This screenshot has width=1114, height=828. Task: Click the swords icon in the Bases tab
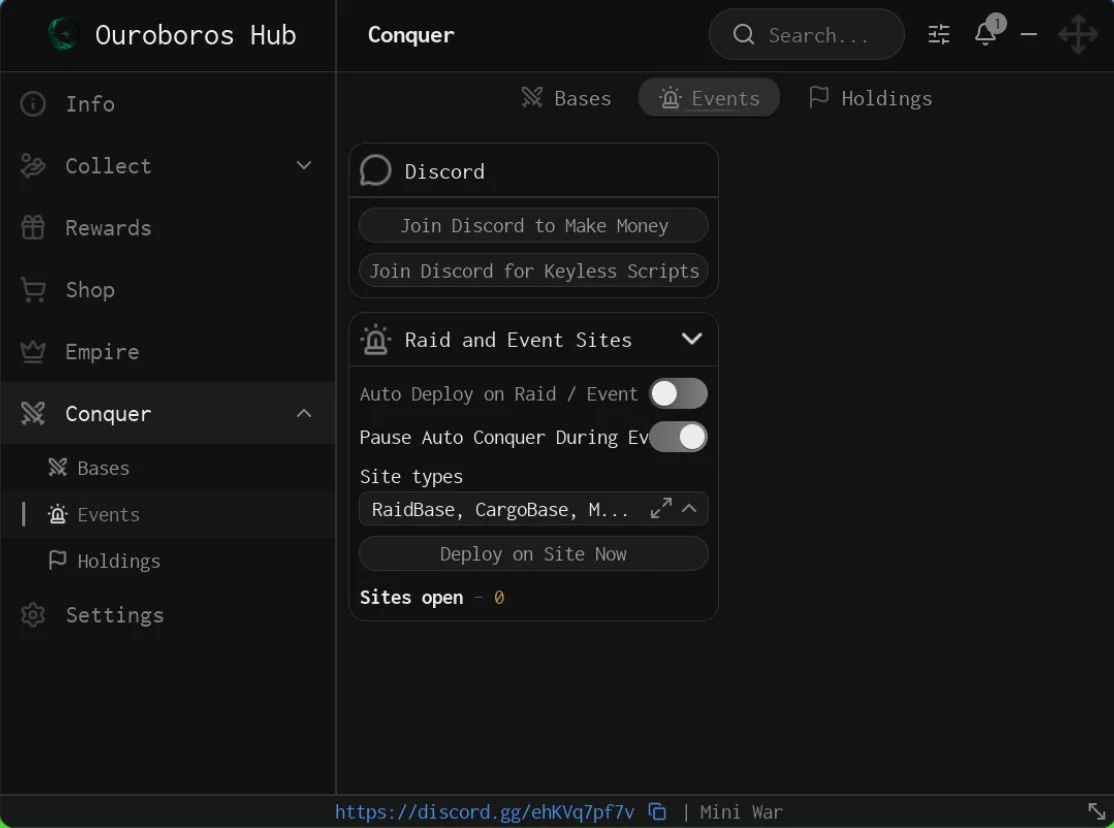click(531, 97)
